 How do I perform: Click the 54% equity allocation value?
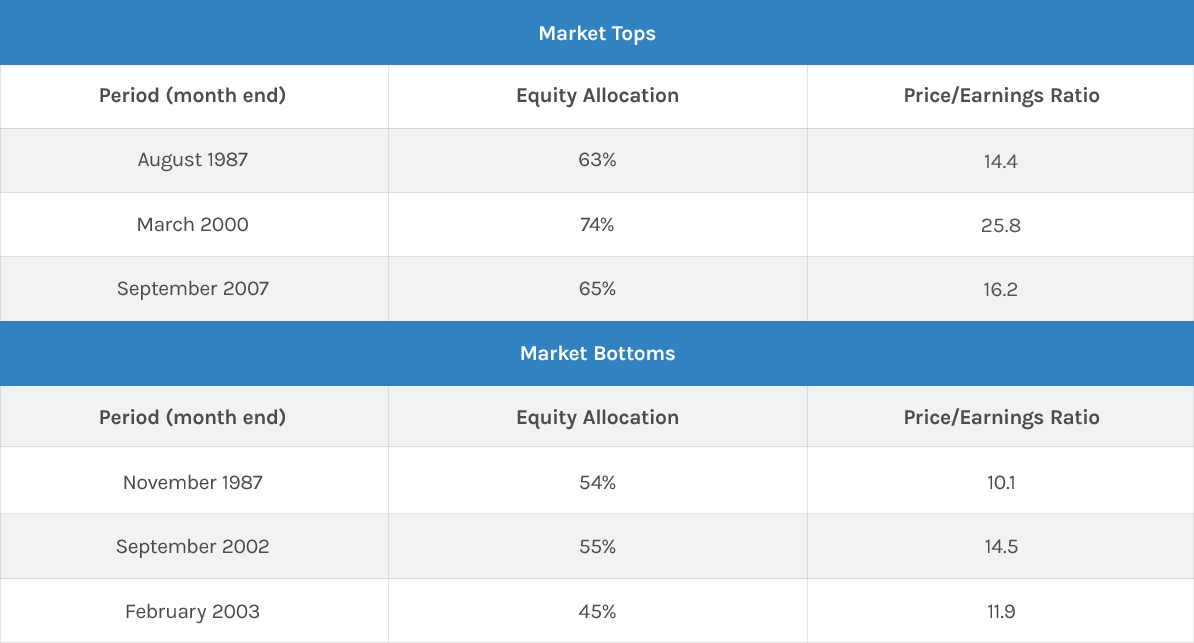[x=597, y=482]
